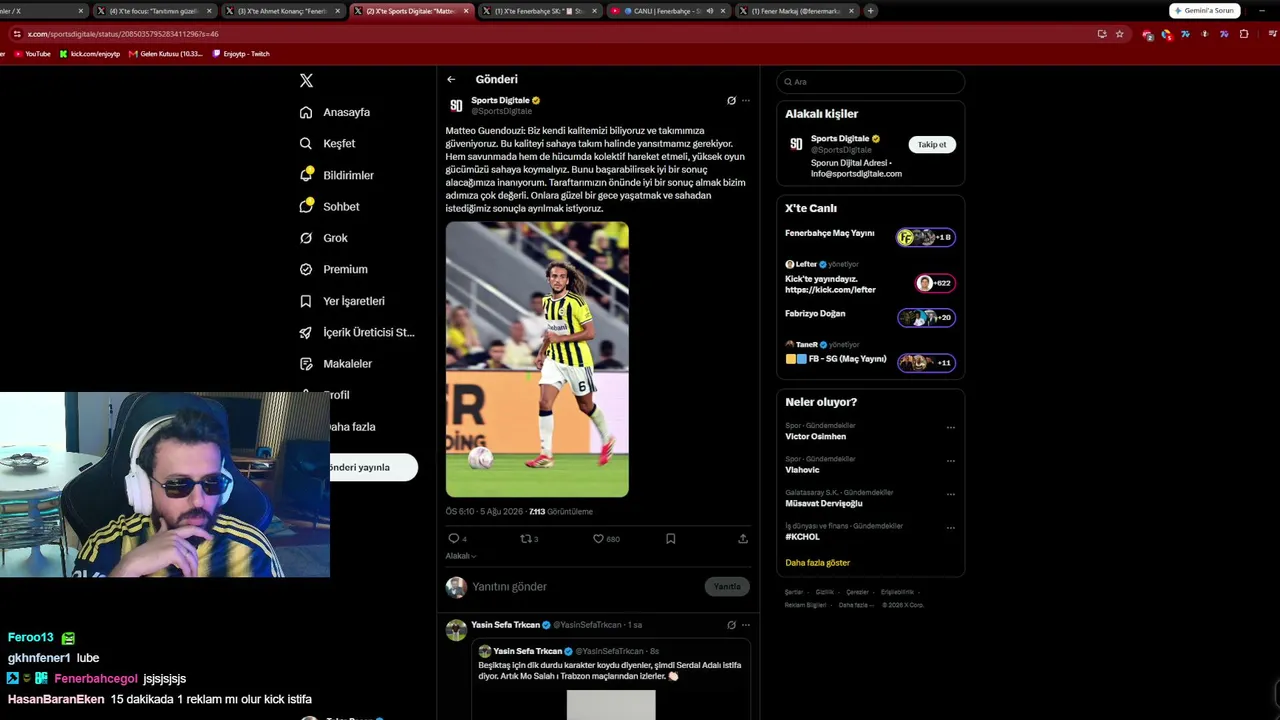Open Fabrizyo Doğan live space
Screen dimensions: 1280x720
pyautogui.click(x=870, y=316)
